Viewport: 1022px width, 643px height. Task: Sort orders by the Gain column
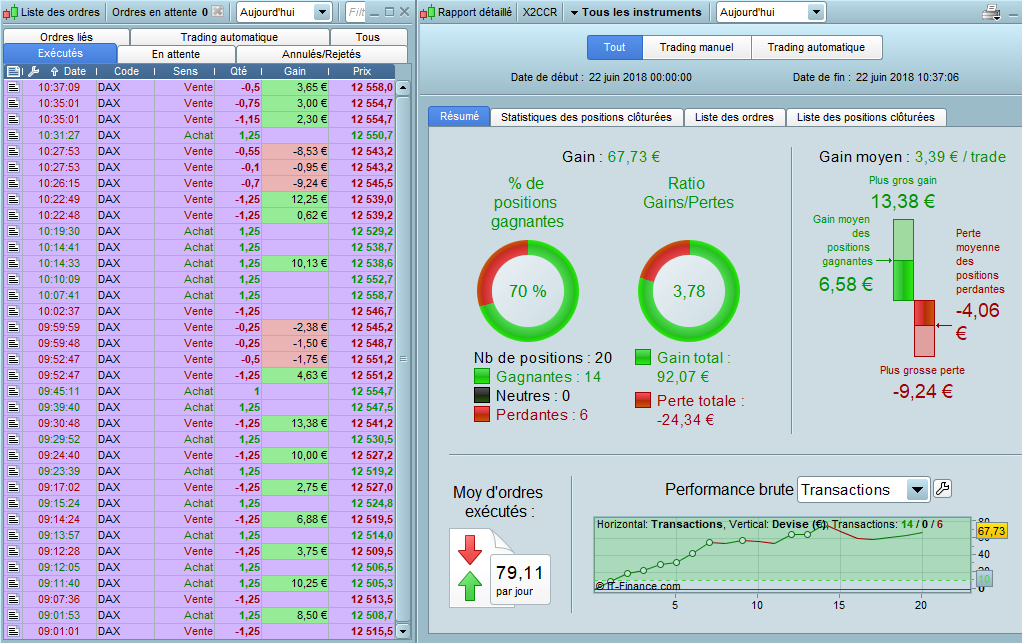click(x=295, y=71)
